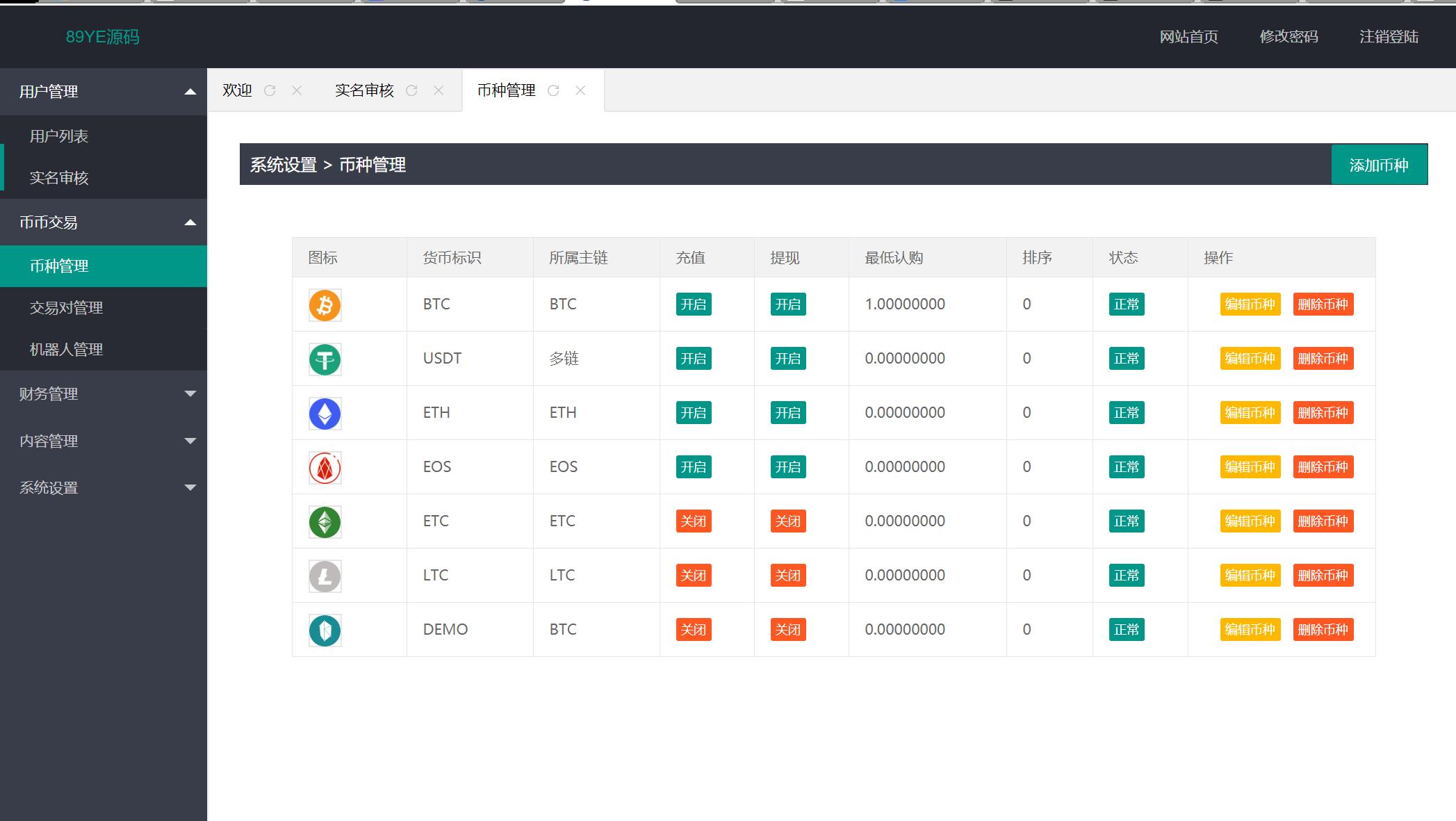Screen dimensions: 1456x821
Task: Click the 添加币种 button
Action: [1379, 165]
